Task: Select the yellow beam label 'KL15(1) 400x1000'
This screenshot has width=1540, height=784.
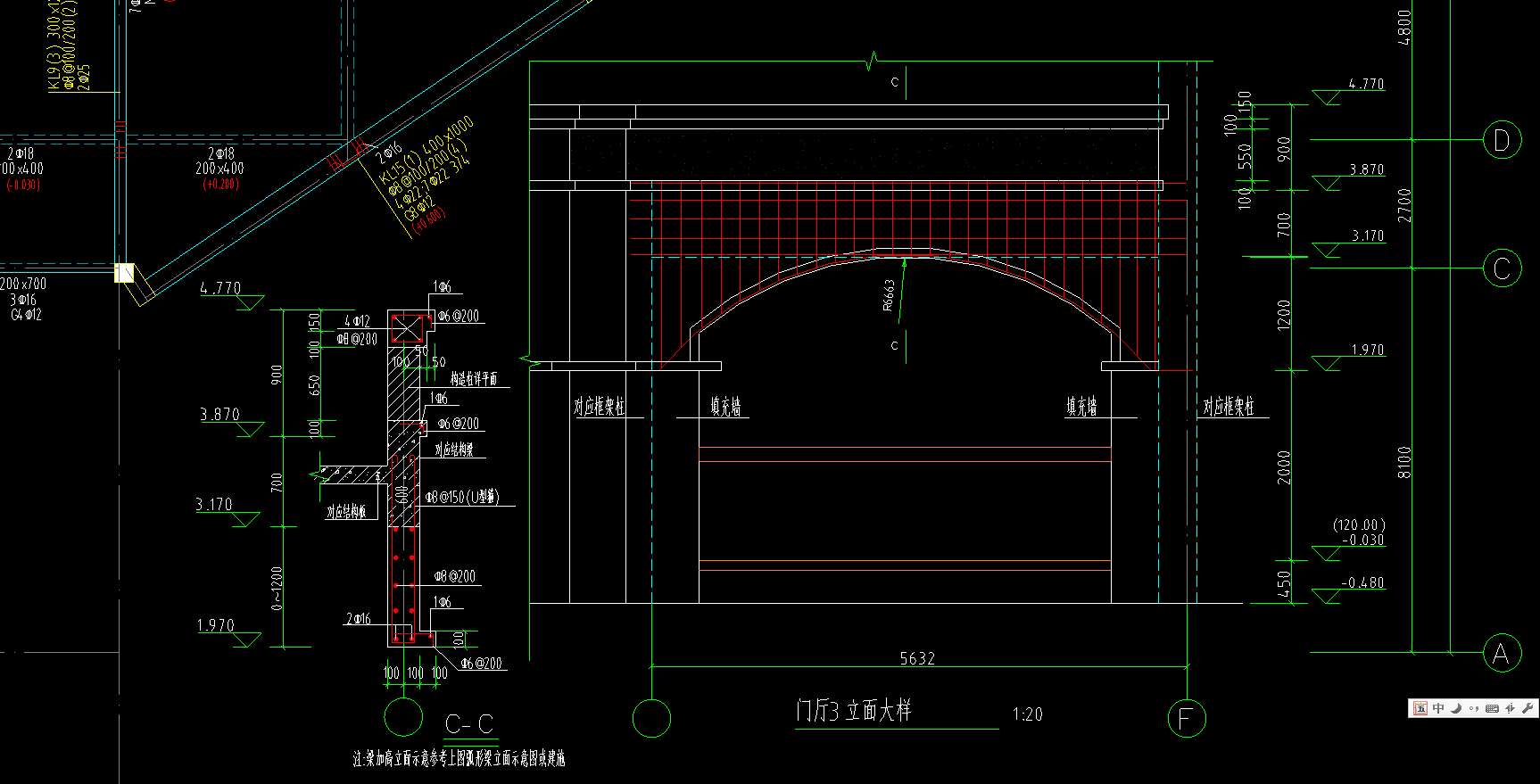Action: pyautogui.click(x=425, y=149)
